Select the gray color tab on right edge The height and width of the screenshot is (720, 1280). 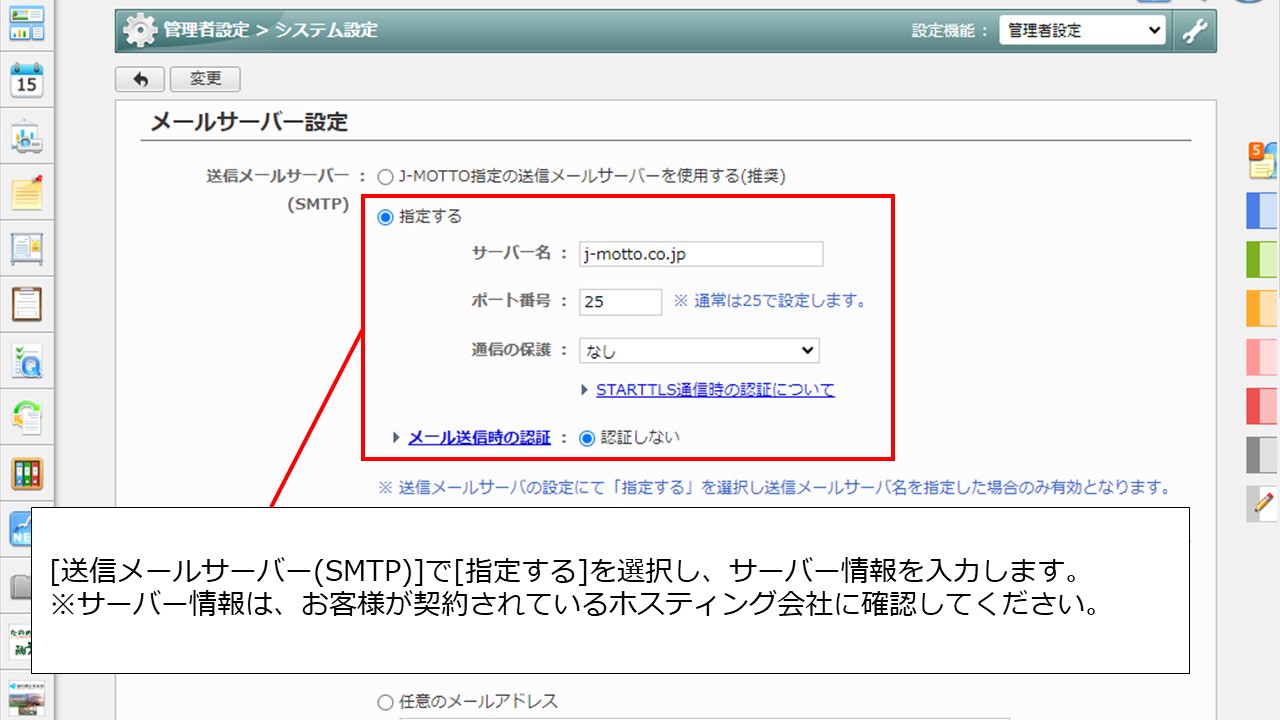coord(1262,455)
